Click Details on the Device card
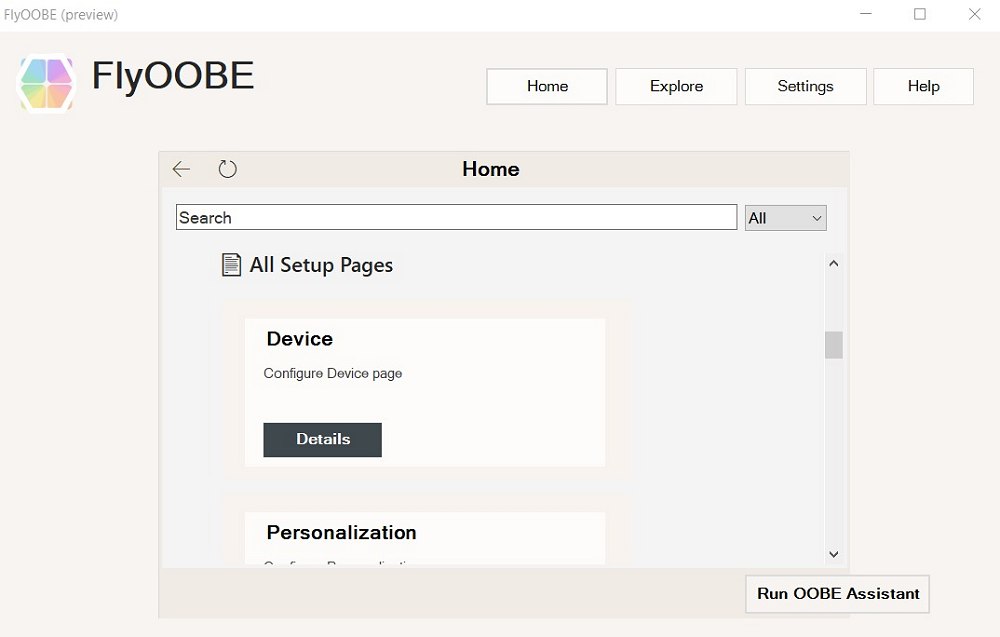This screenshot has width=1000, height=637. (322, 439)
